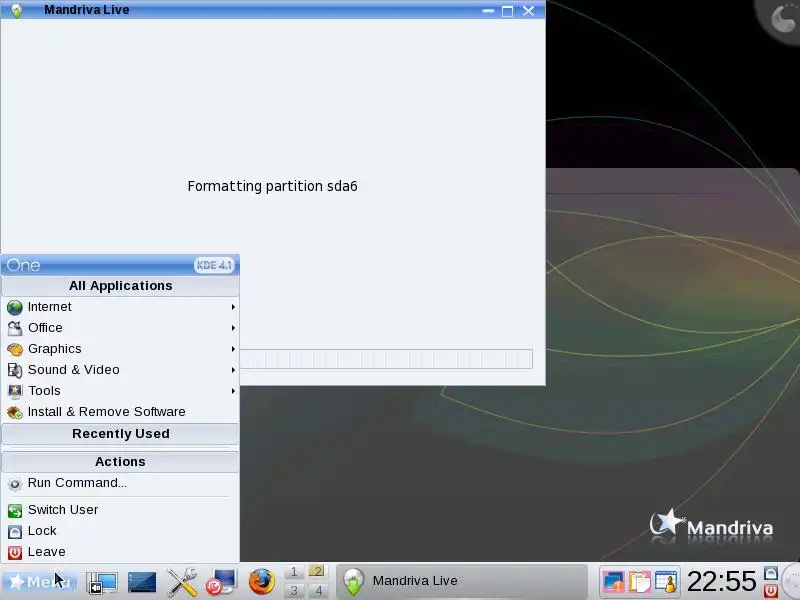Switch to virtual desktop 1
The image size is (800, 600).
pos(294,571)
